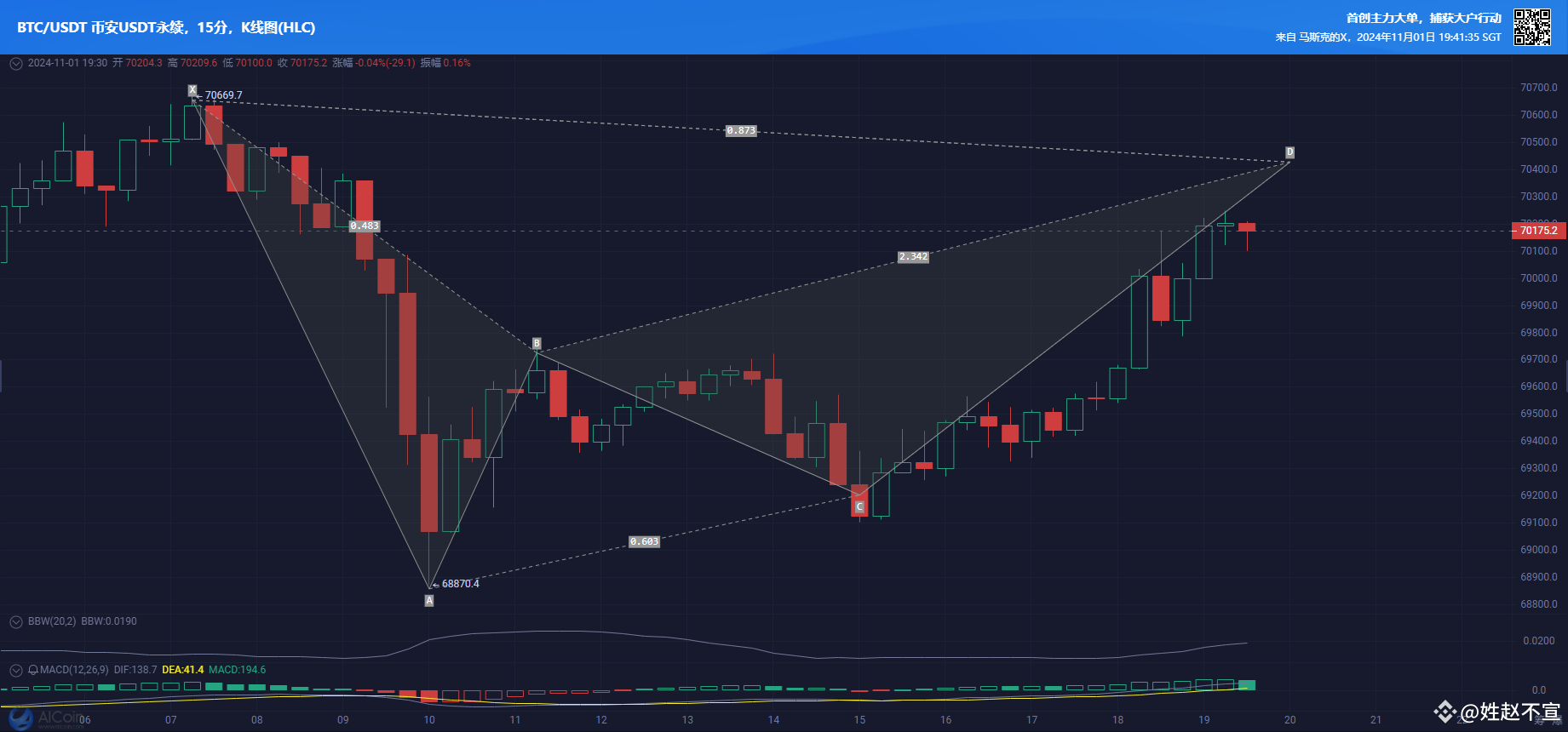Collapse the main K-line chart header chevron

(15, 63)
